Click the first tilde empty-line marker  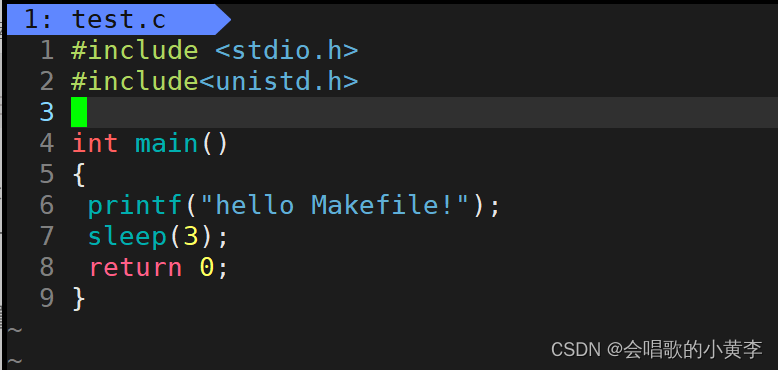[x=15, y=329]
